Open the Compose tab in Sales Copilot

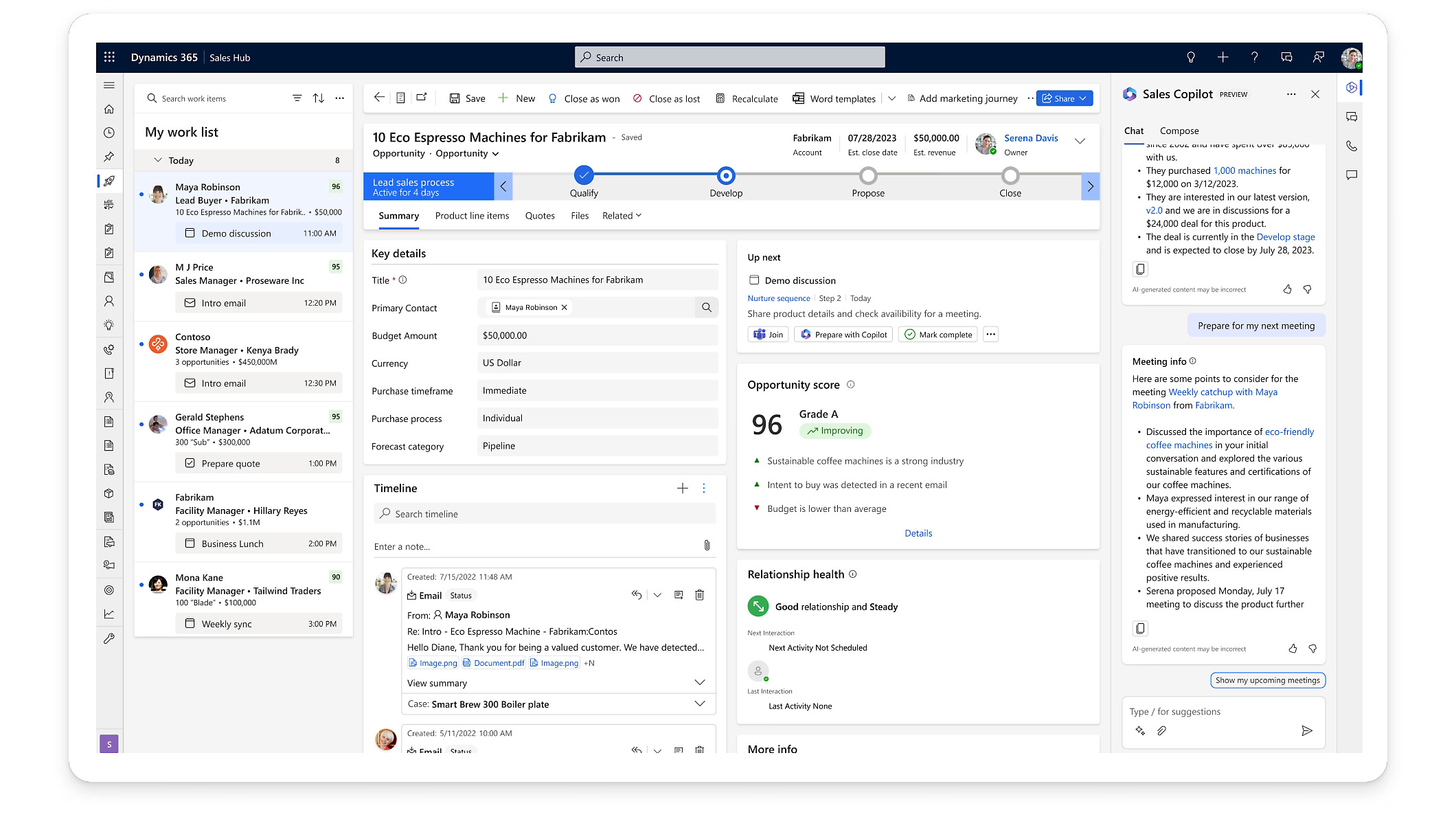[1179, 131]
